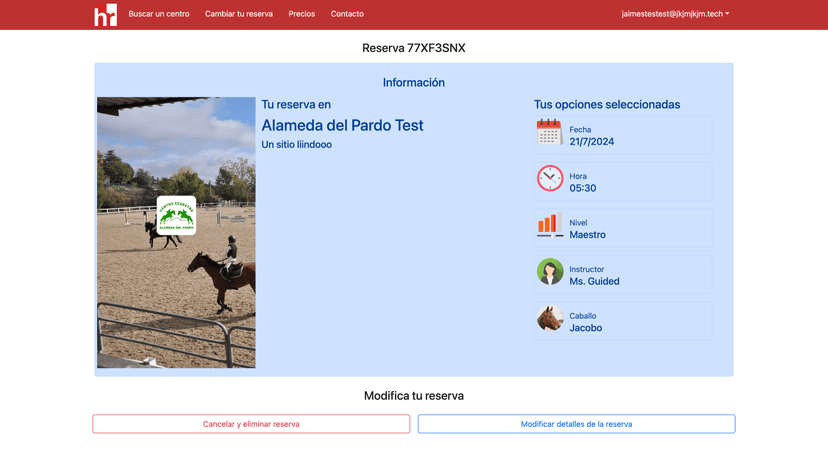Click the Ms. Guided instructor name
Image resolution: width=828 pixels, height=449 pixels.
pos(594,281)
